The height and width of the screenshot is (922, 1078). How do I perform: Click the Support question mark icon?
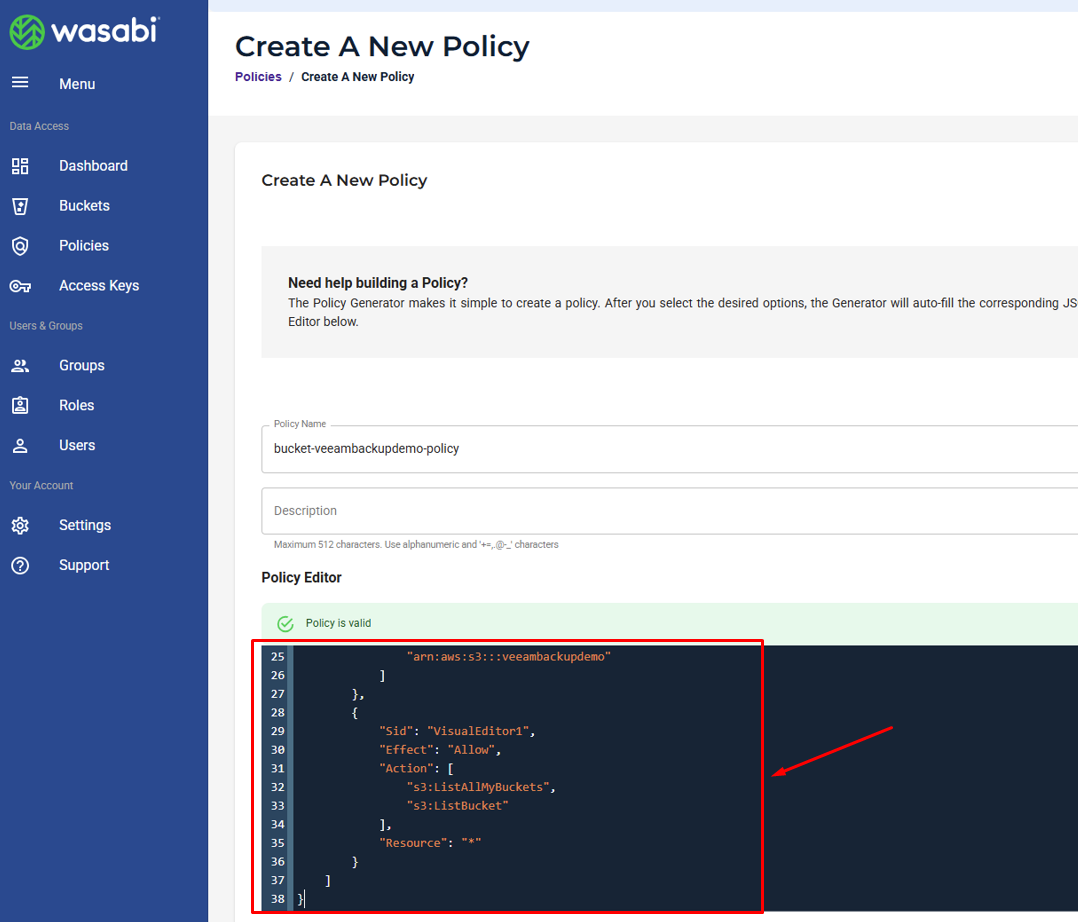pos(20,565)
